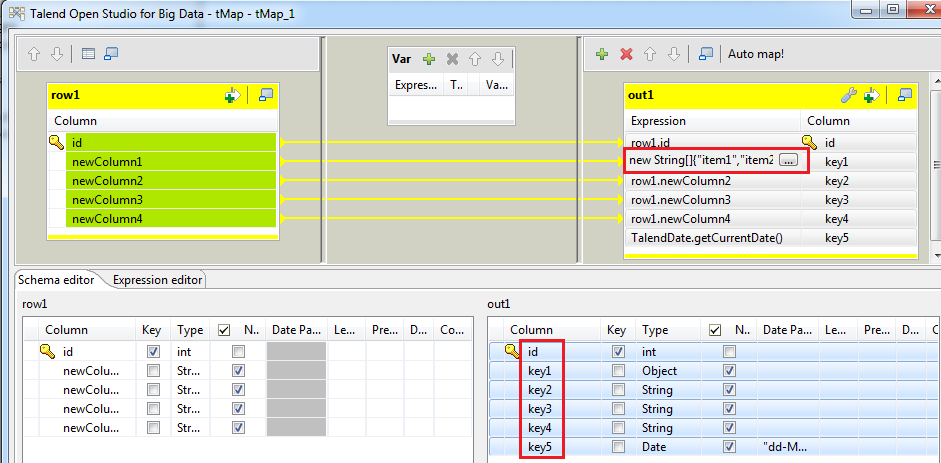Select newColumn3 in row1 input table
This screenshot has width=941, height=463.
click(171, 200)
